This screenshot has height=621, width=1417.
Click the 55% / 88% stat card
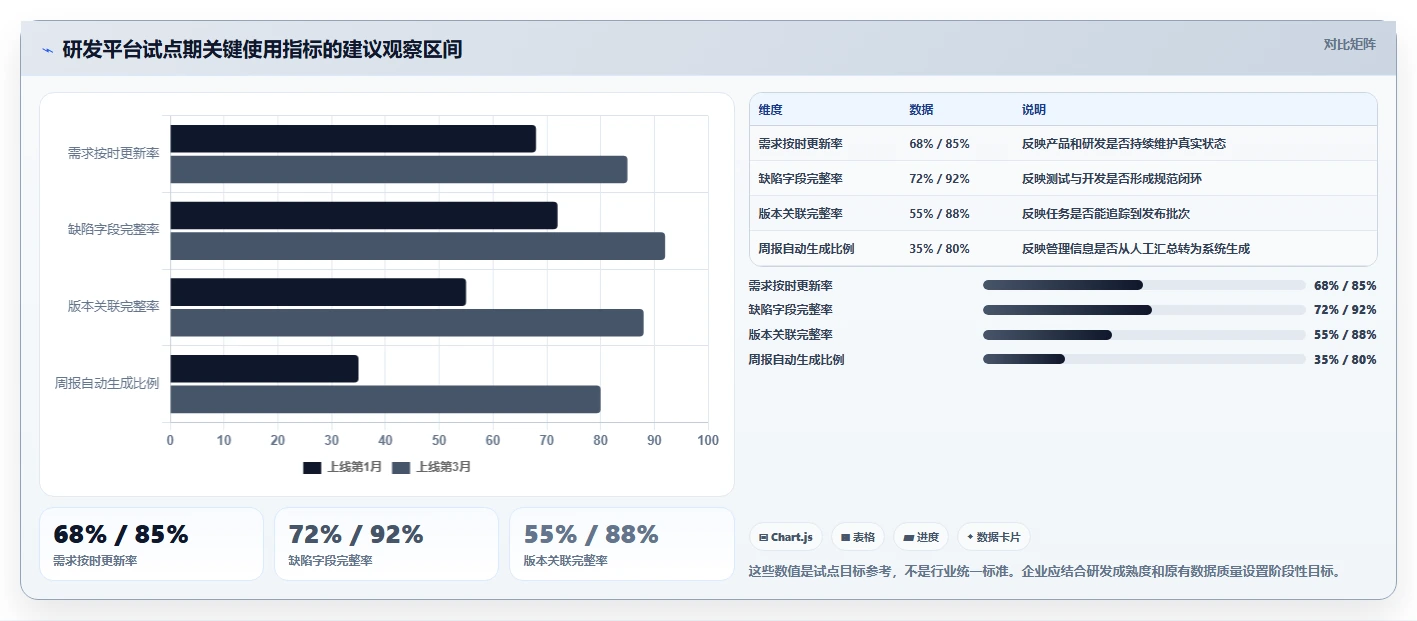(x=621, y=544)
